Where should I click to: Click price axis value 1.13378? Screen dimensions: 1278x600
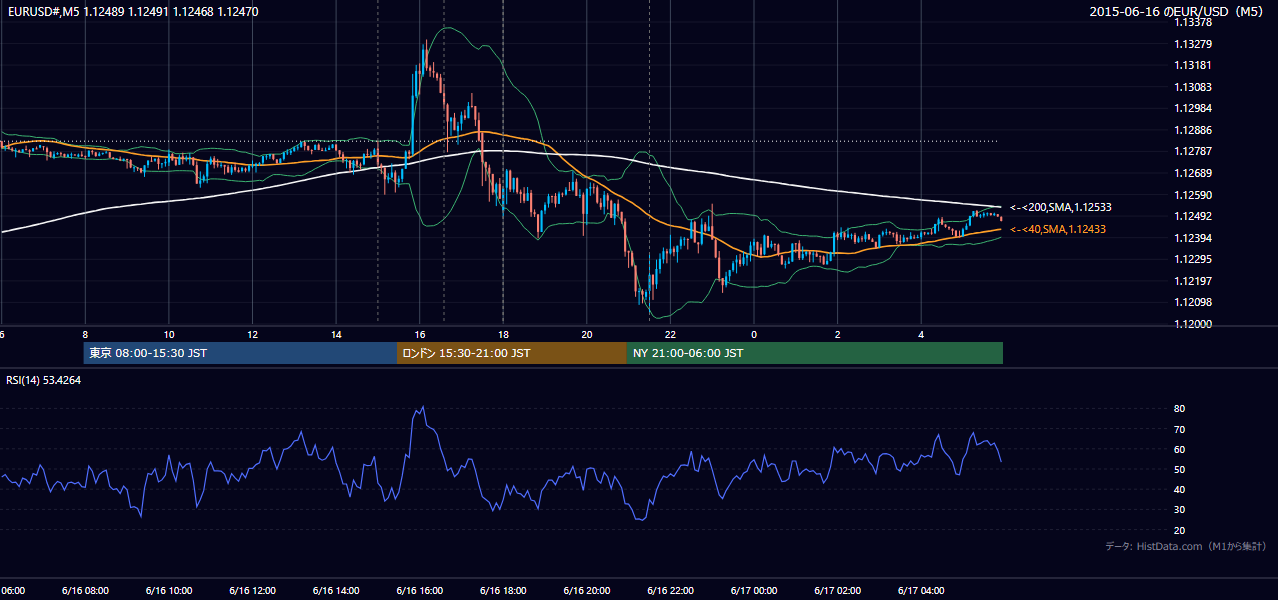tap(1193, 22)
